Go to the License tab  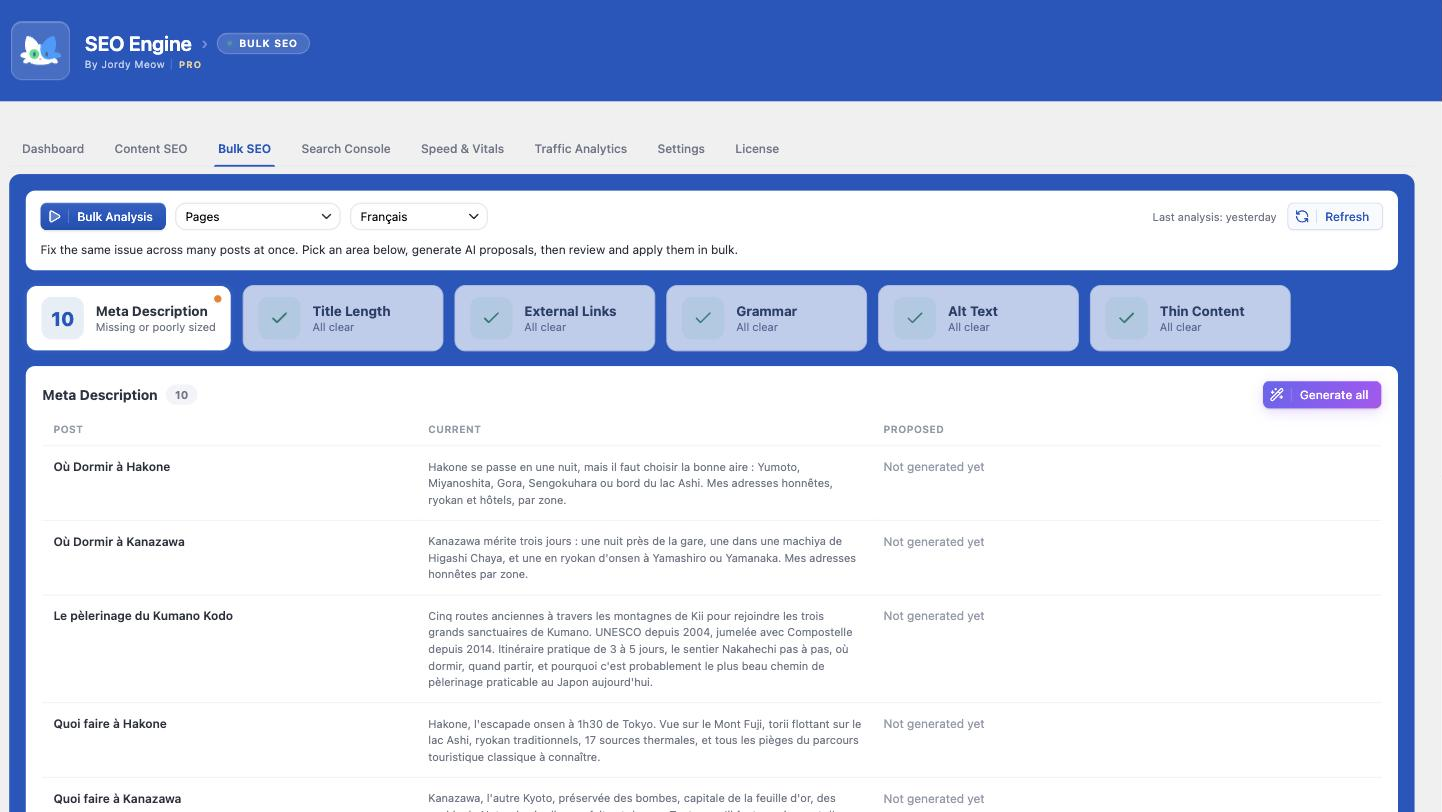coord(757,149)
